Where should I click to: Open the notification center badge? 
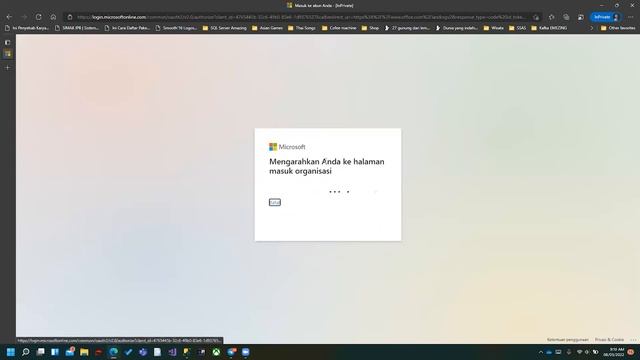(x=631, y=352)
